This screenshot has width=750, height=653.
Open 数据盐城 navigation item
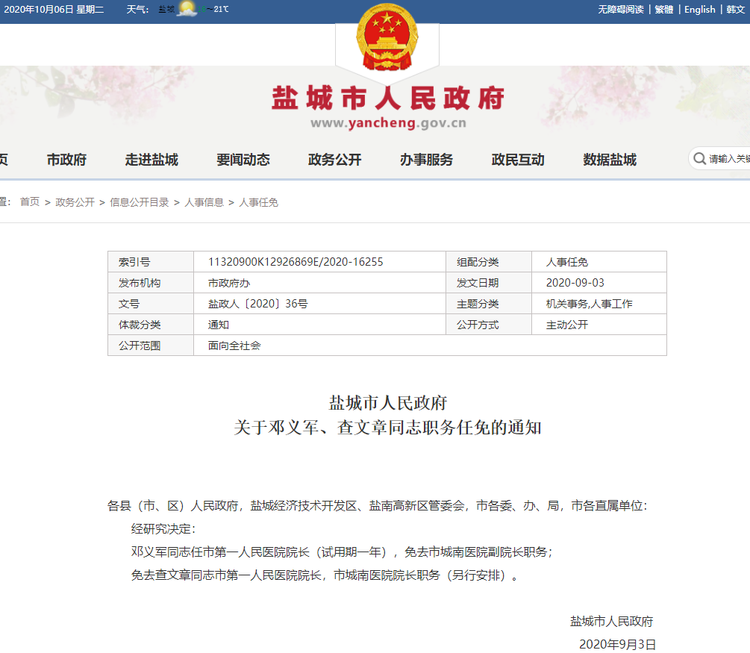[x=609, y=159]
